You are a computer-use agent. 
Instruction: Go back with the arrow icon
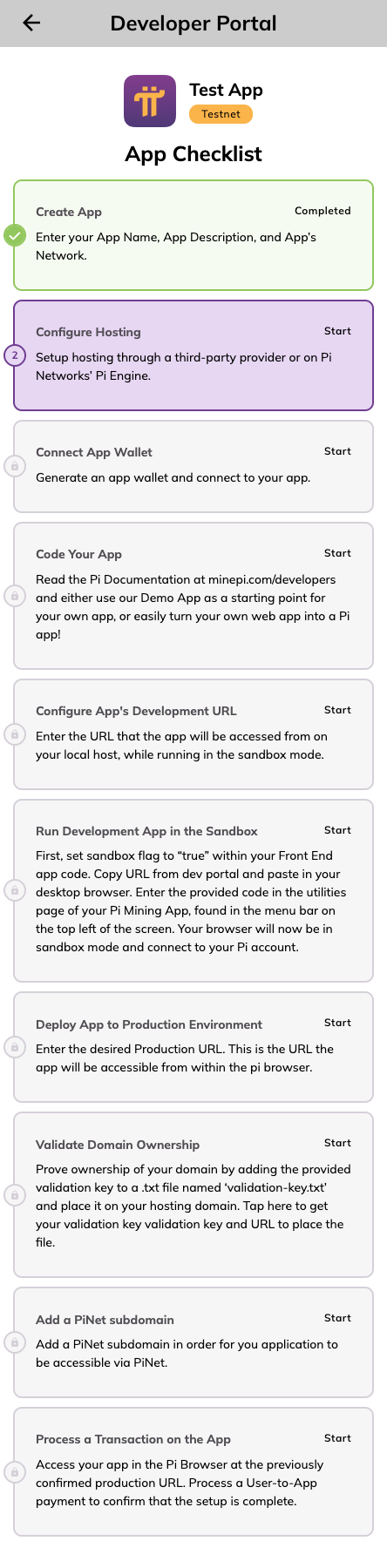(31, 23)
